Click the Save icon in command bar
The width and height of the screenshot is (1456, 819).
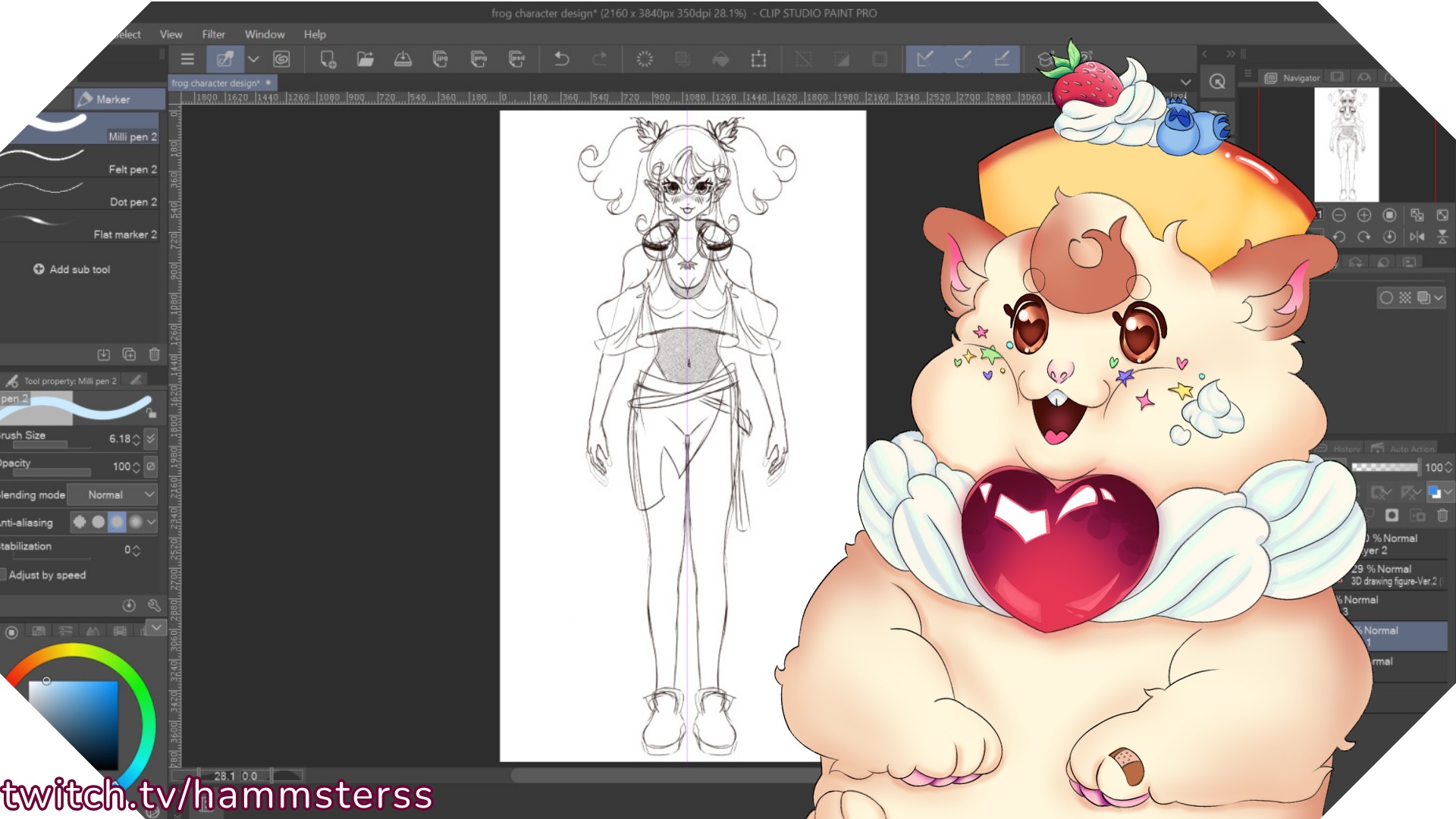tap(403, 59)
